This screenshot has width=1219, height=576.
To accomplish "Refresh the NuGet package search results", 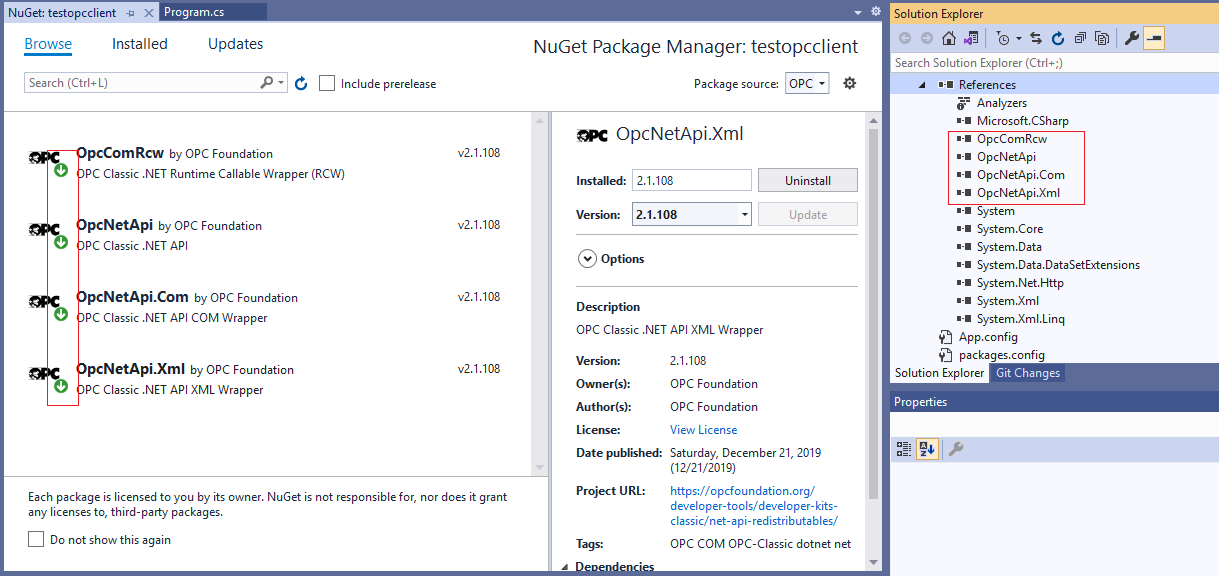I will (x=301, y=83).
